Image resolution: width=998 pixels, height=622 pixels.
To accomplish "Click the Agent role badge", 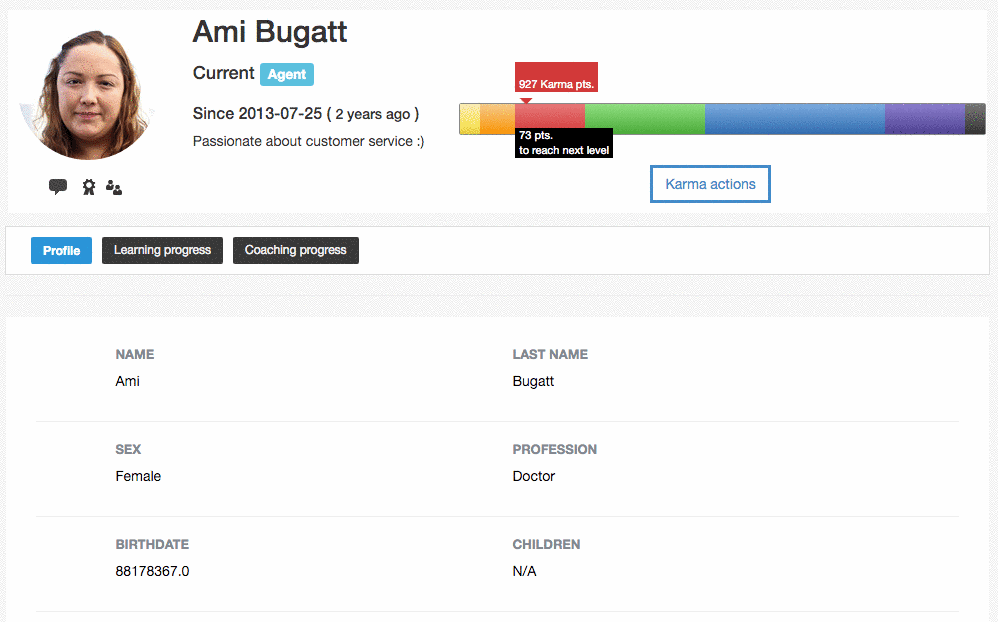I will (287, 74).
